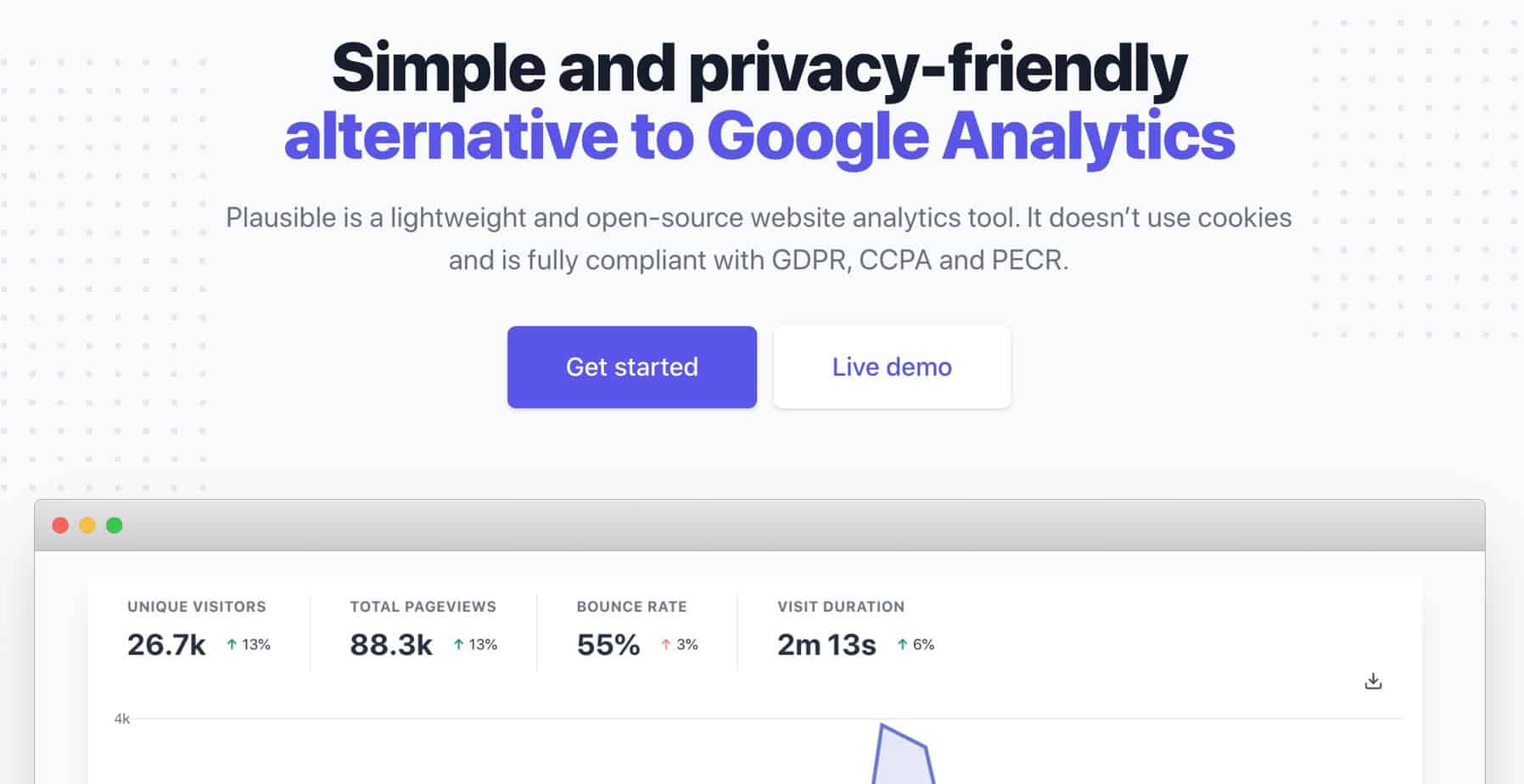Click the purple 'alternative to Google Analytics' headline
This screenshot has height=784, width=1524.
click(761, 134)
